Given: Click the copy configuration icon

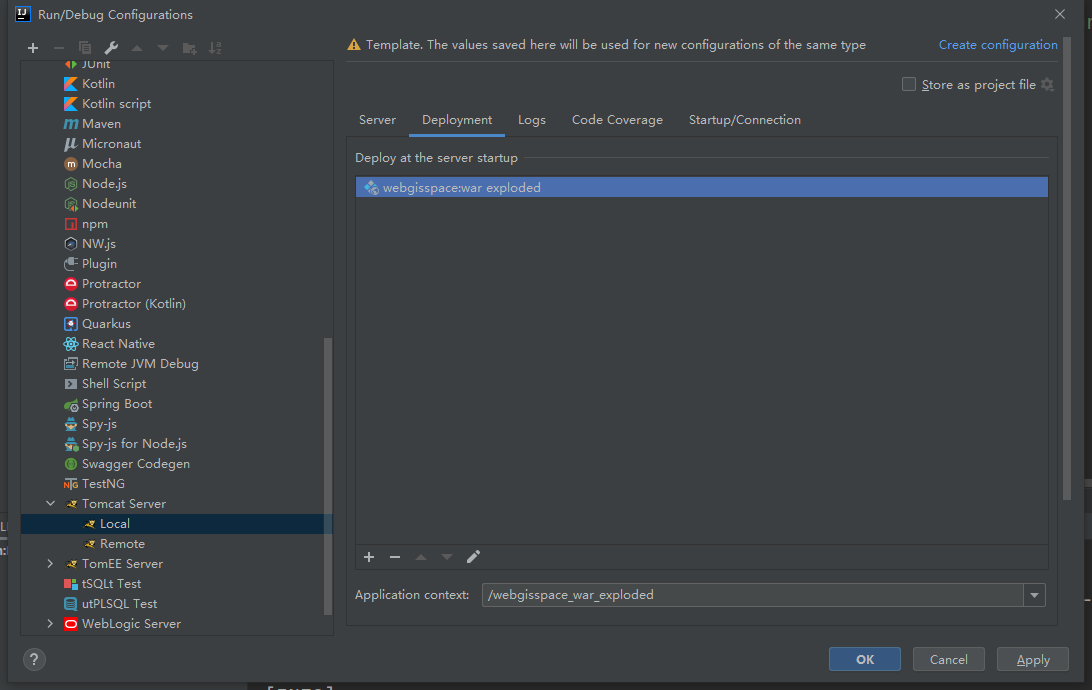Looking at the screenshot, I should point(85,48).
